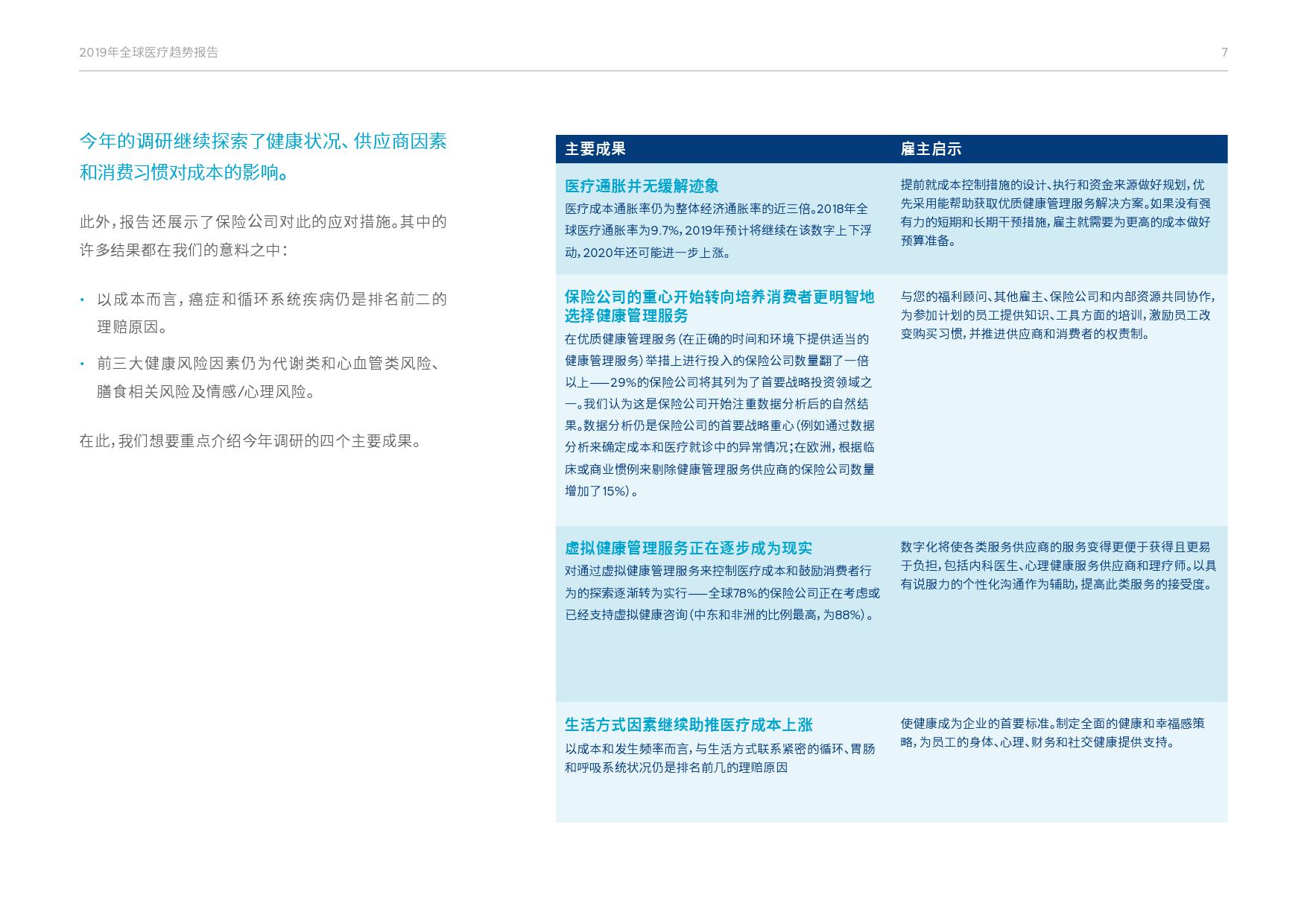Click the blue intro heading 今年的调研继续探索
Viewport: 1307px width, 924px height.
tap(263, 156)
